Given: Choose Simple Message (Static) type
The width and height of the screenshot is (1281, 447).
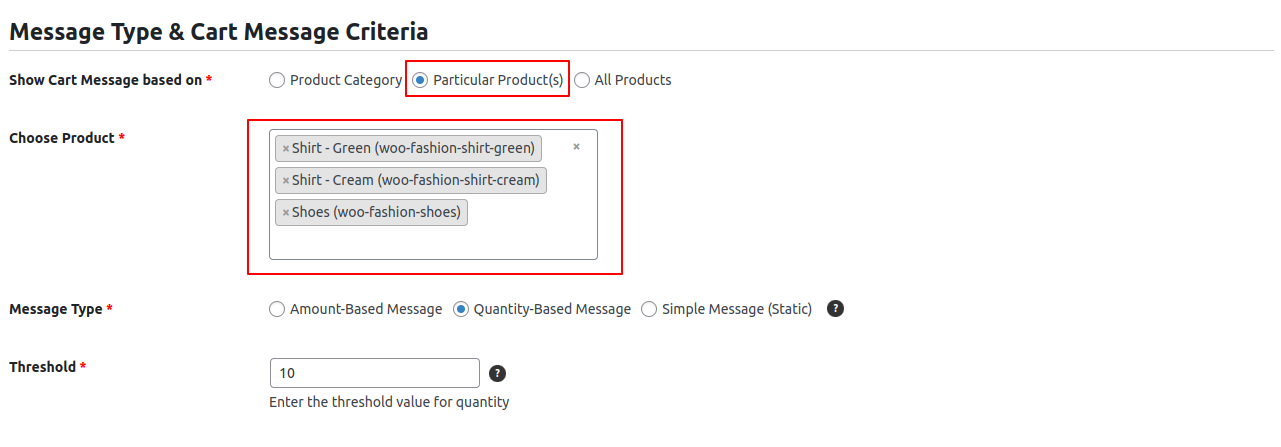Looking at the screenshot, I should pyautogui.click(x=649, y=309).
